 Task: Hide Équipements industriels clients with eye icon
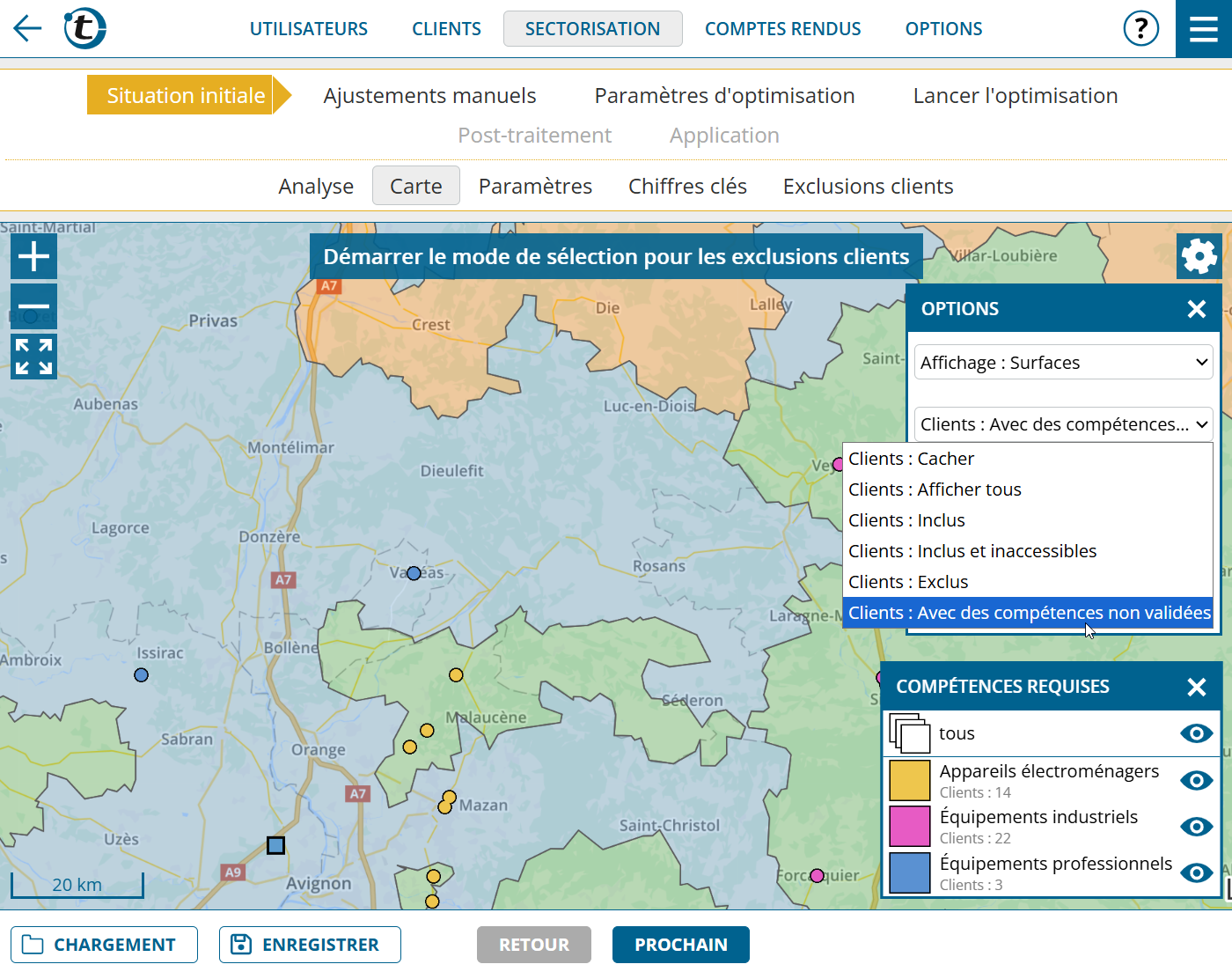tap(1196, 827)
